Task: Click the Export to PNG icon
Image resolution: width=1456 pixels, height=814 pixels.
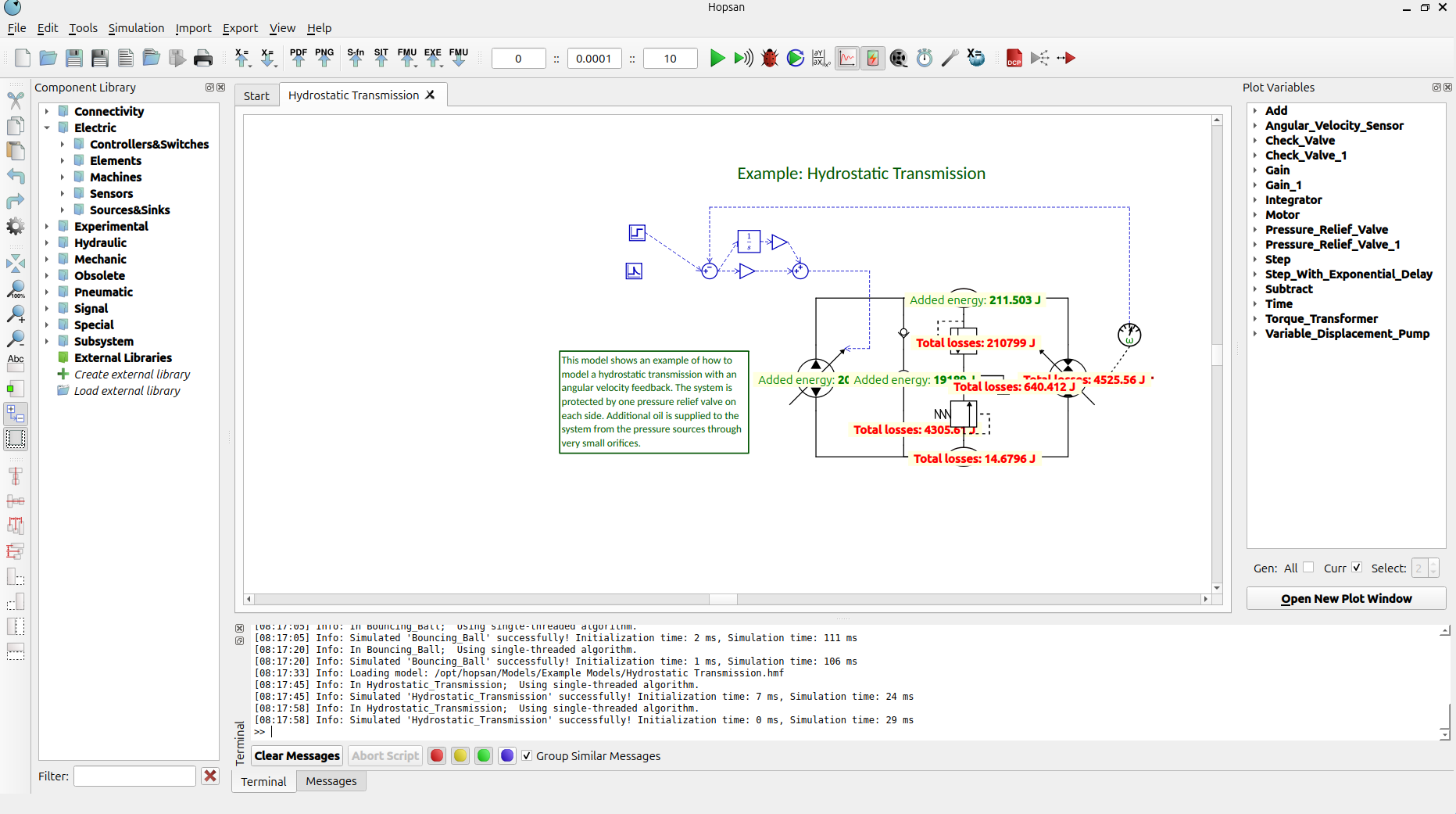Action: (x=324, y=58)
